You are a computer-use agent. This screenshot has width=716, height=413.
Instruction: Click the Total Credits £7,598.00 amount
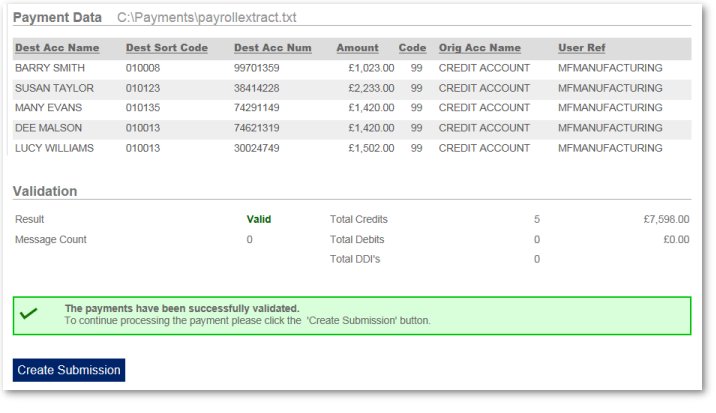666,219
